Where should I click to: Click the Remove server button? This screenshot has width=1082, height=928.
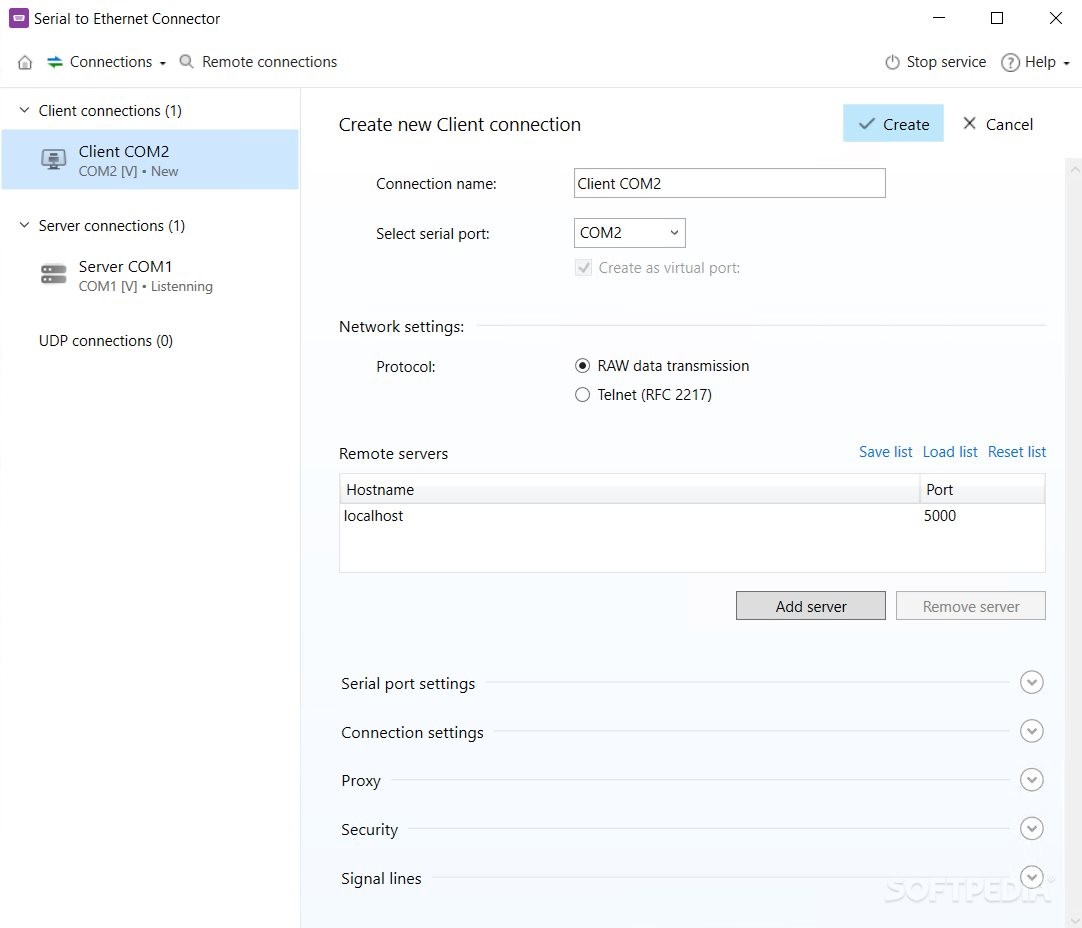971,606
